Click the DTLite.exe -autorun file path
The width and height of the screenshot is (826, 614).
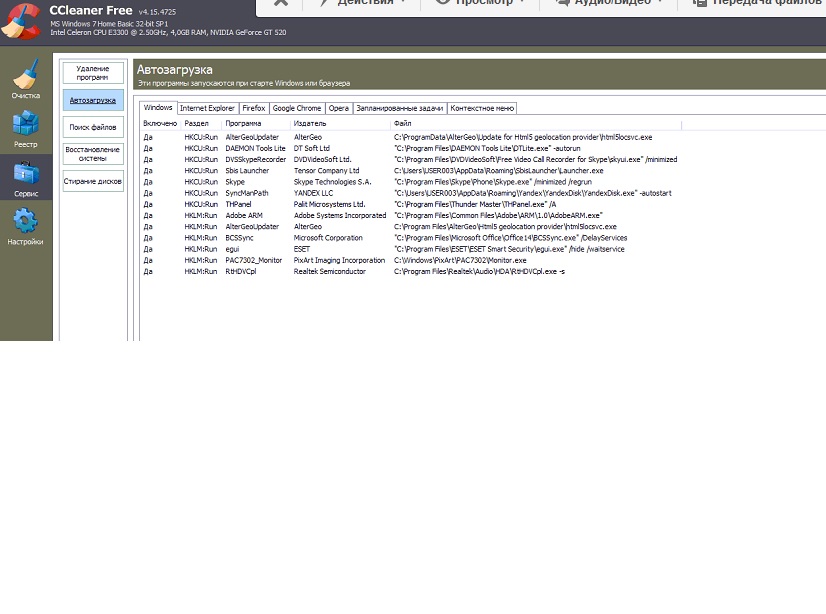click(487, 148)
